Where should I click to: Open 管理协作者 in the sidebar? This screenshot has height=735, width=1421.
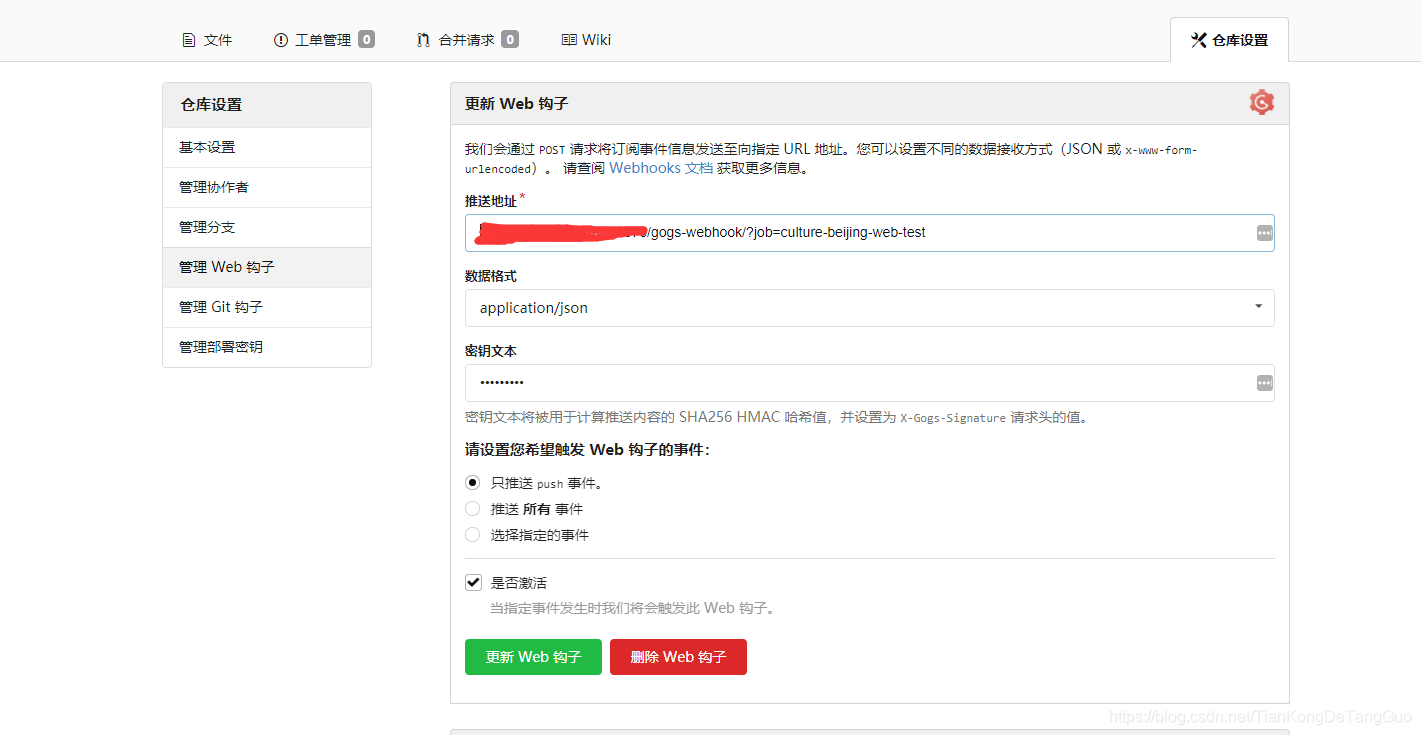pos(267,187)
